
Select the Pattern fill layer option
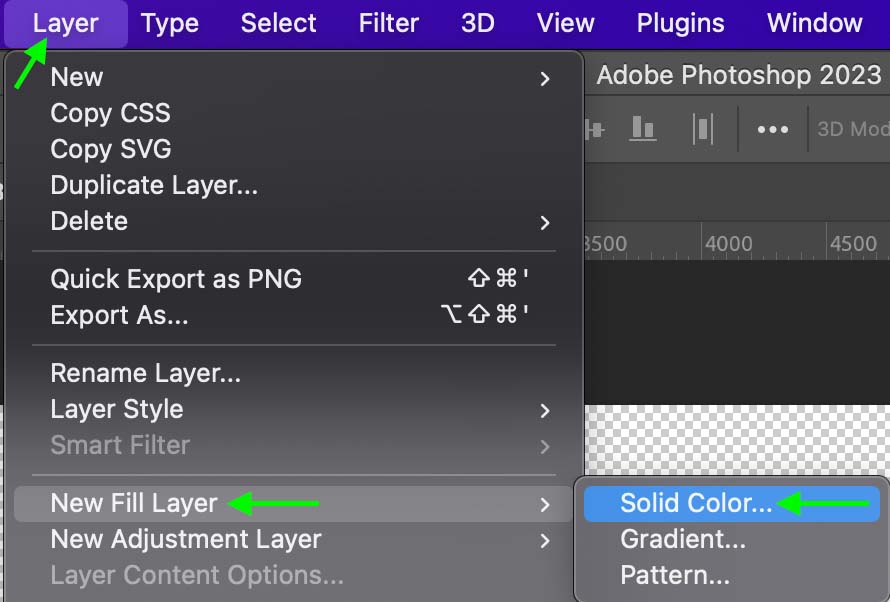tap(674, 576)
